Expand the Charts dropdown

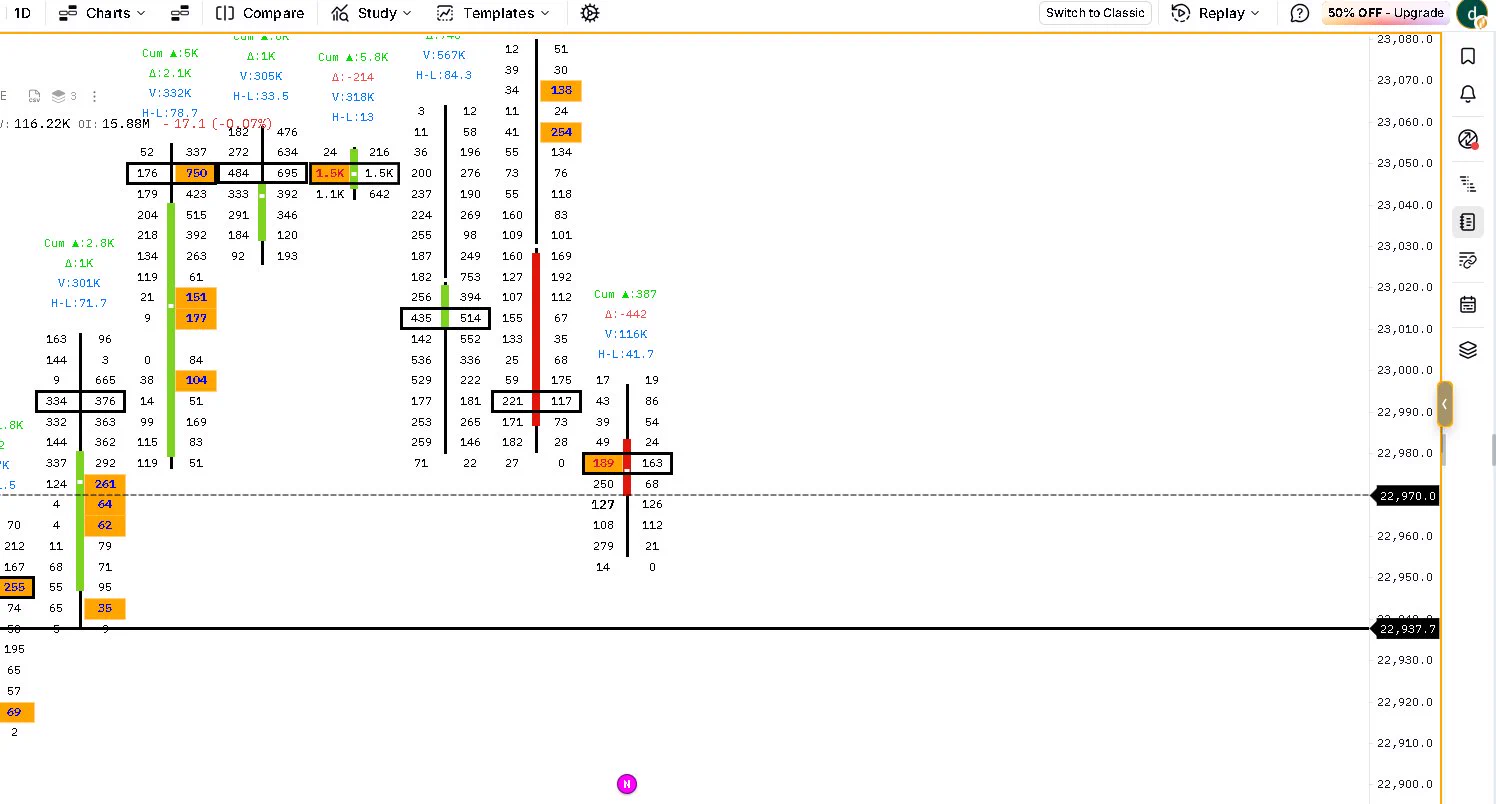pos(102,13)
